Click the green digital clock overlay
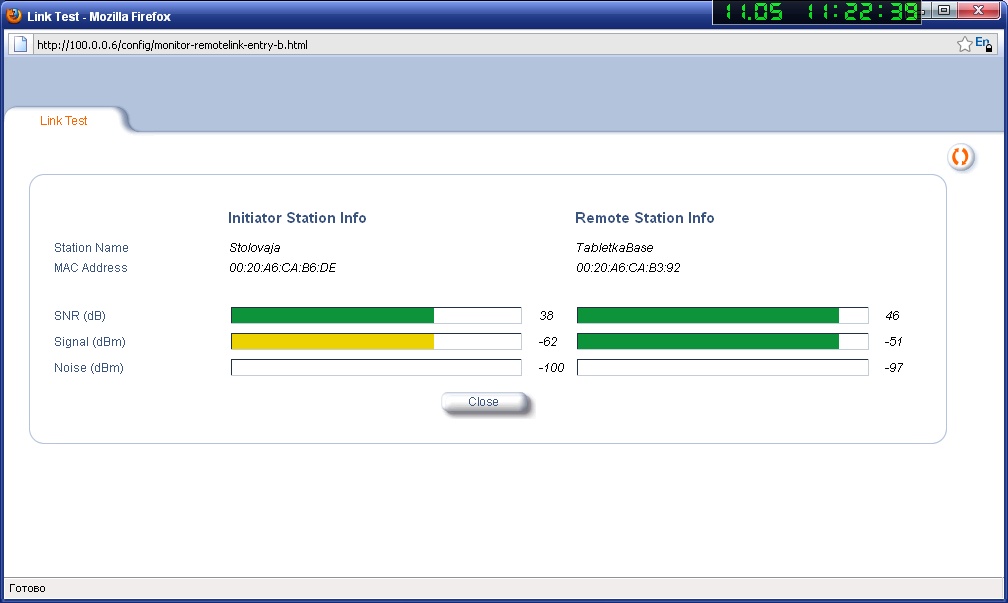This screenshot has height=603, width=1008. [x=816, y=12]
